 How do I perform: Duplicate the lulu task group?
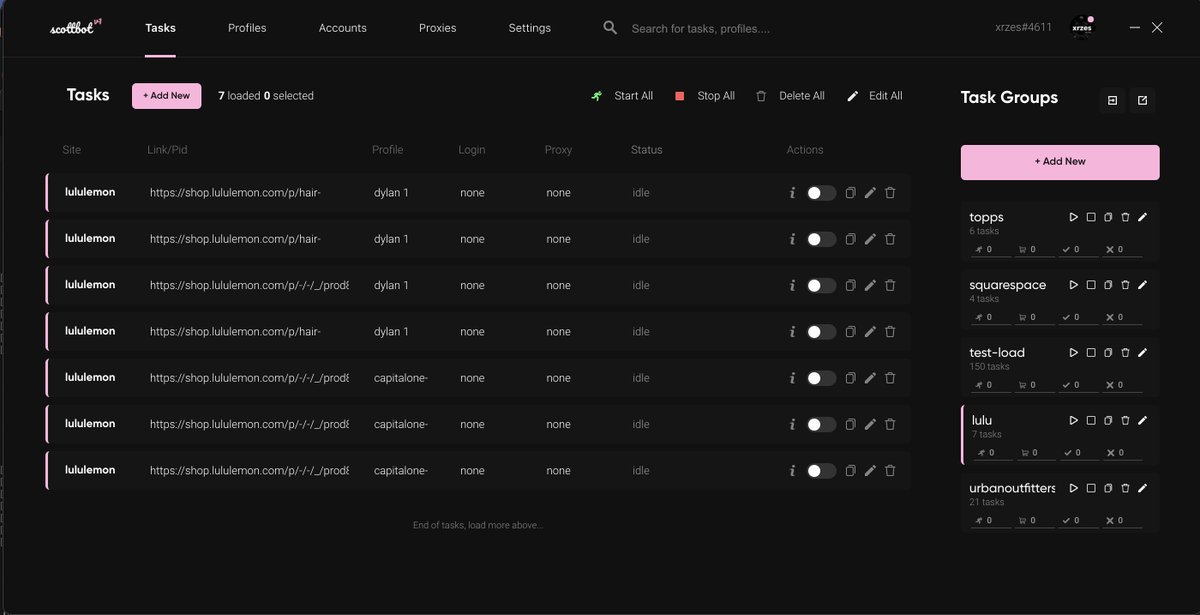[1108, 421]
